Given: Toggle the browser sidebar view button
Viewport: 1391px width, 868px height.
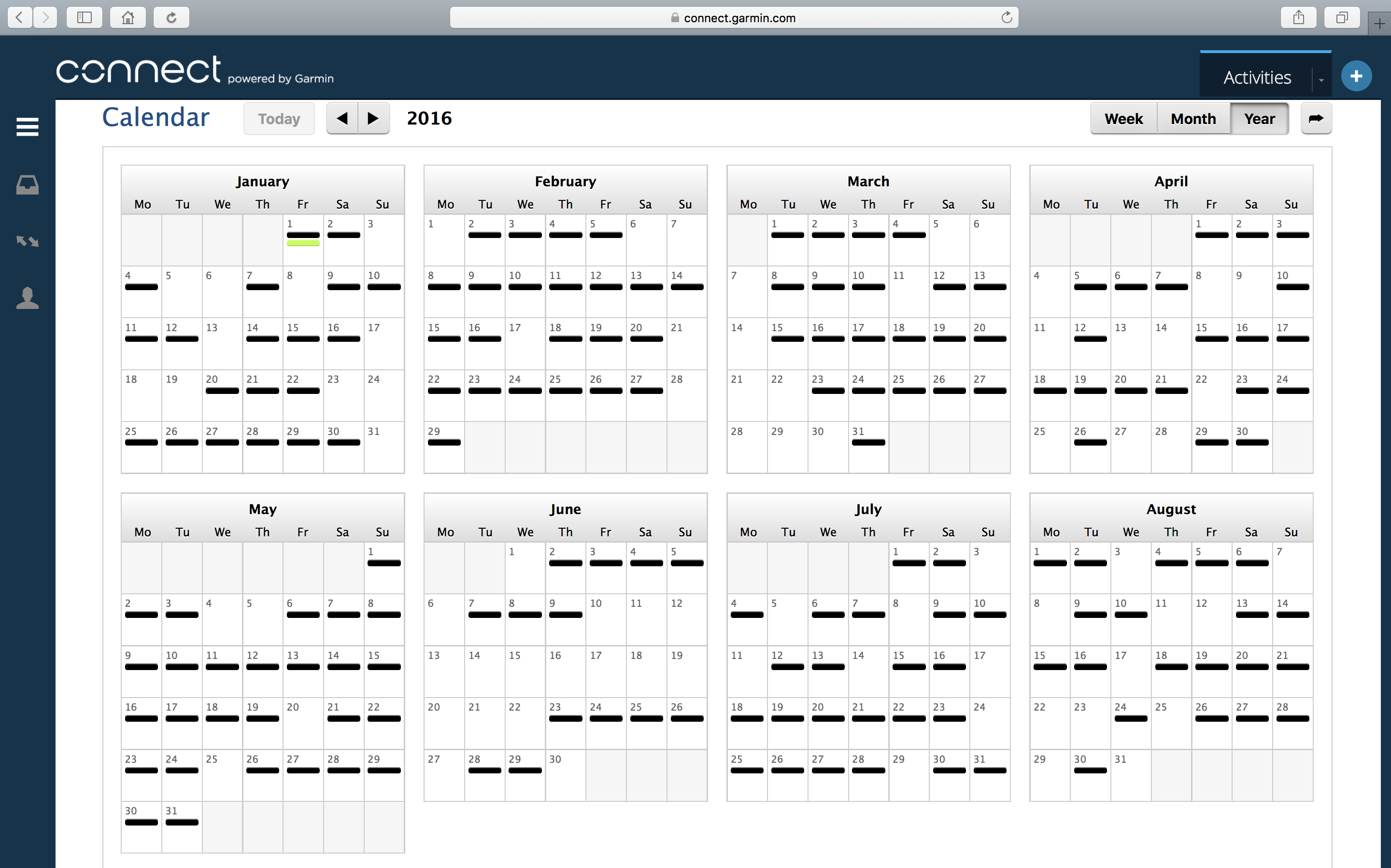Looking at the screenshot, I should 85,17.
